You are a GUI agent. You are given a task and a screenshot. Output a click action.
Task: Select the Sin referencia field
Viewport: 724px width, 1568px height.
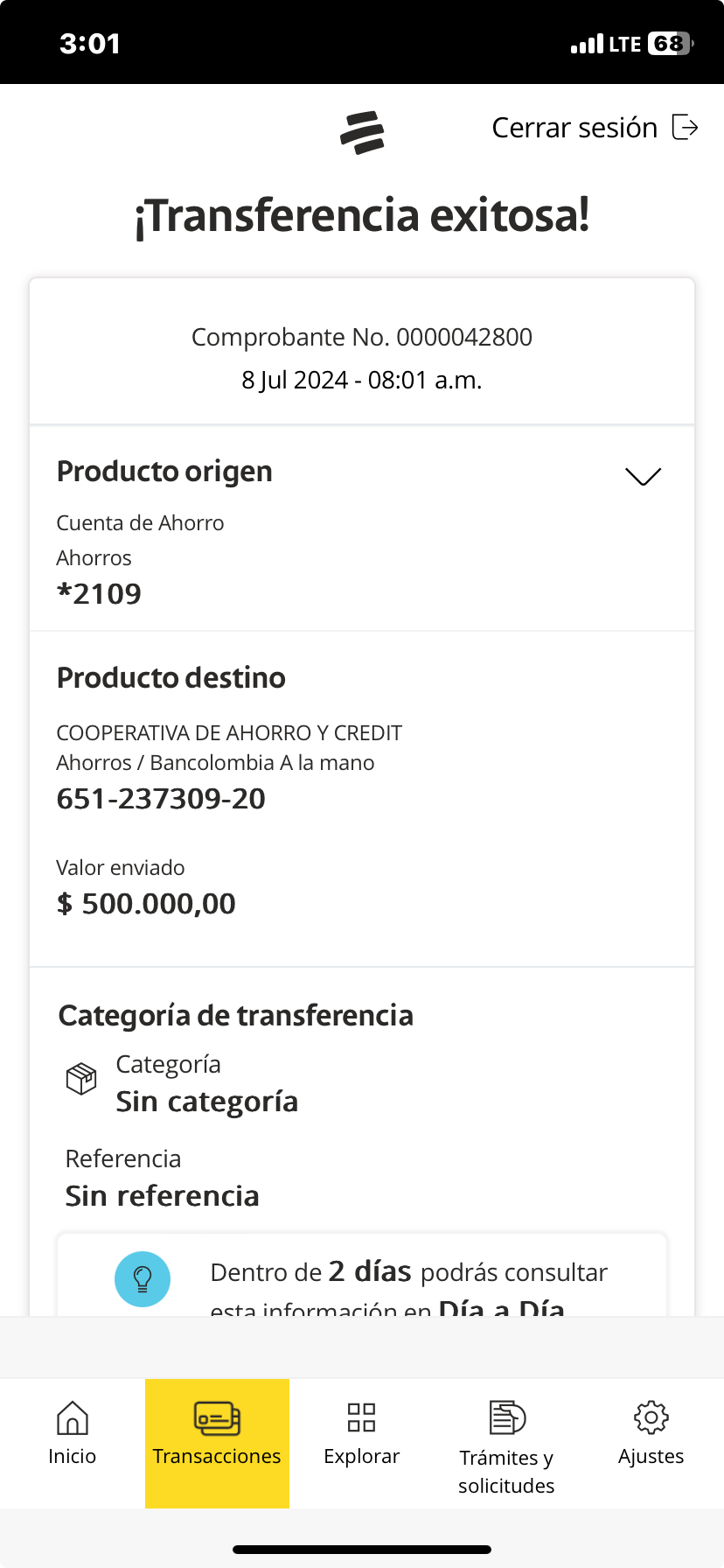pyautogui.click(x=163, y=1196)
